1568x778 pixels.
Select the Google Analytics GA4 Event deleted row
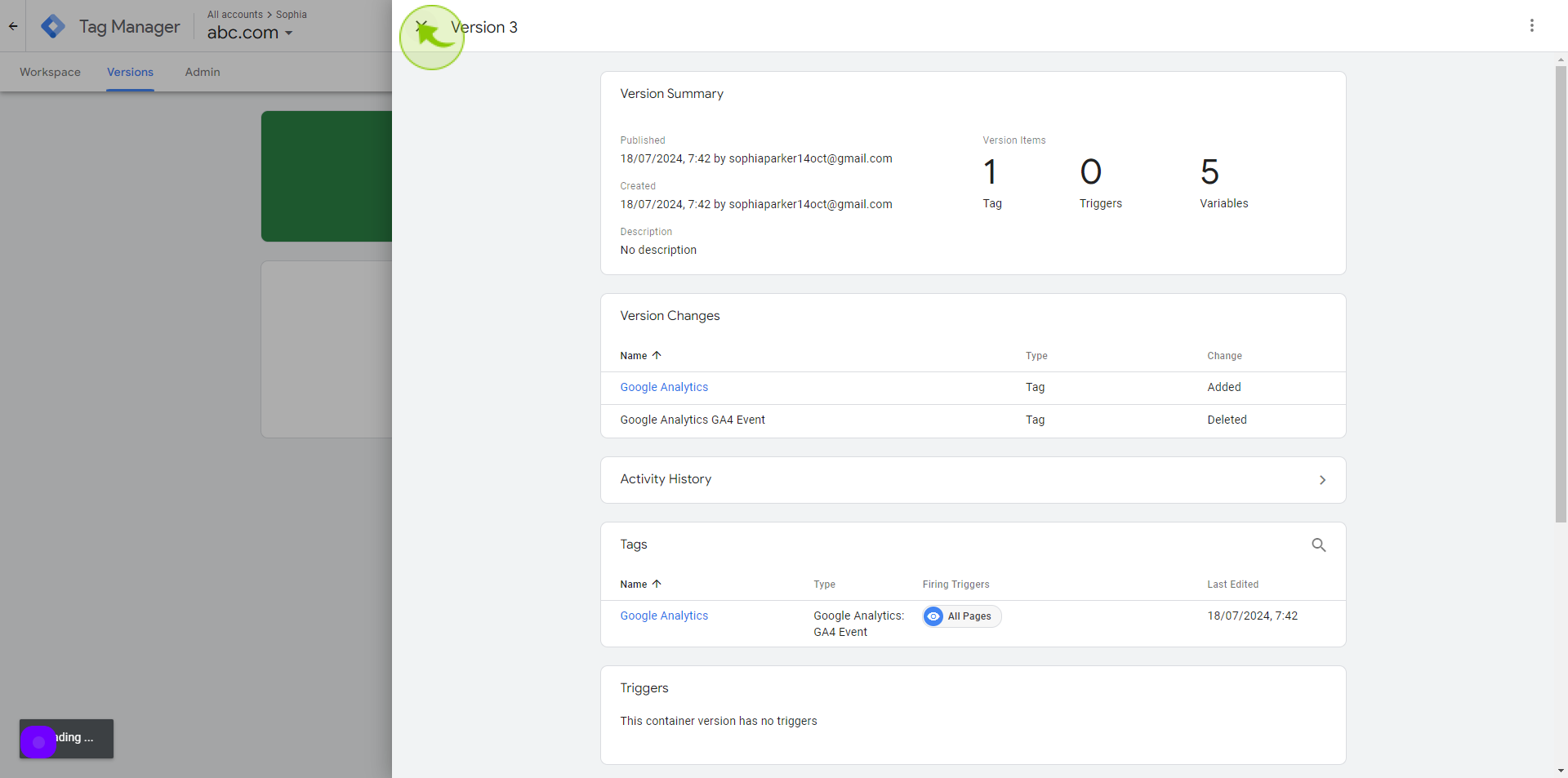coord(973,420)
